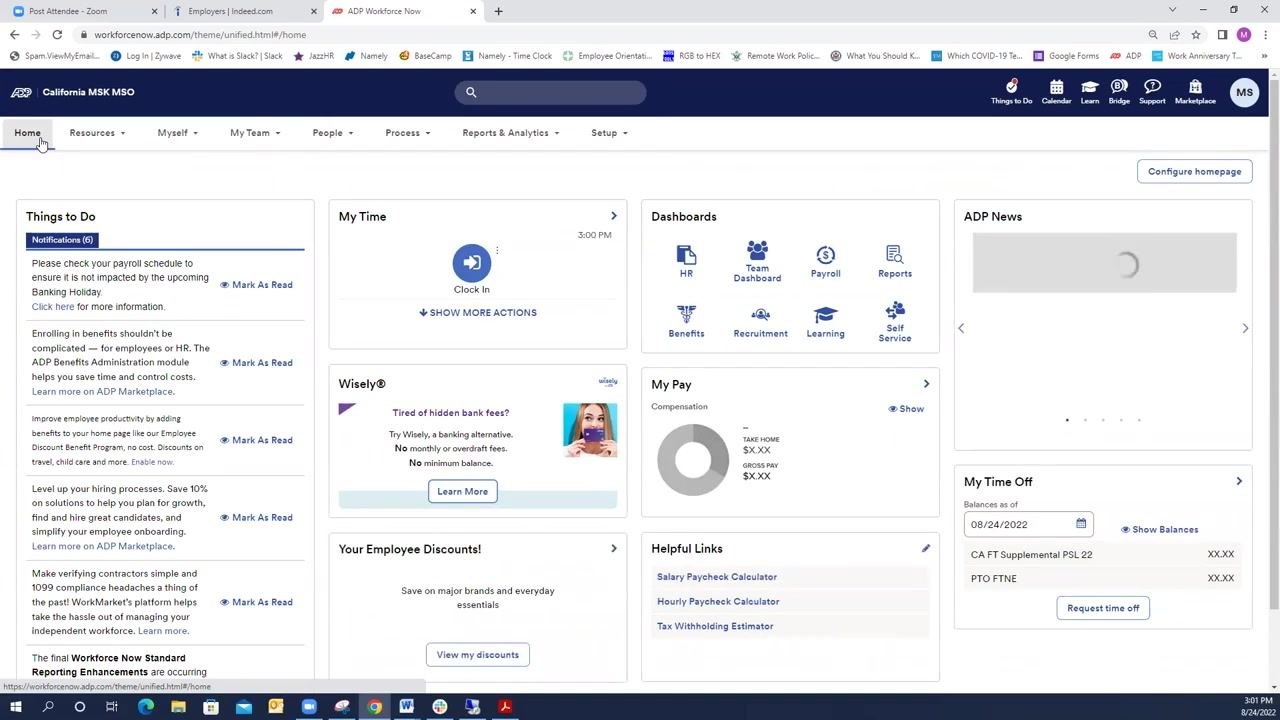Expand the My Team menu
This screenshot has height=720, width=1280.
(x=255, y=133)
